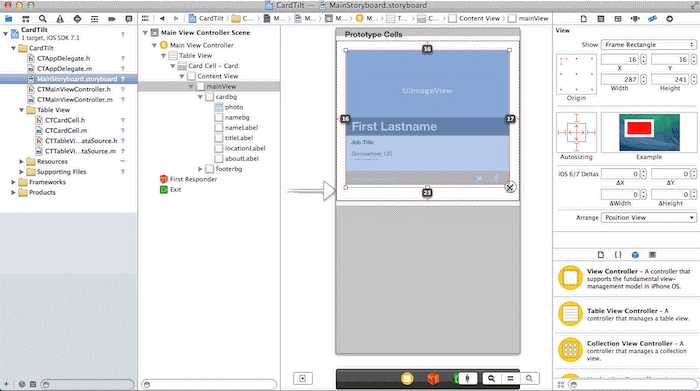Select CTCardCell.h file
This screenshot has height=391, width=700.
pos(65,120)
